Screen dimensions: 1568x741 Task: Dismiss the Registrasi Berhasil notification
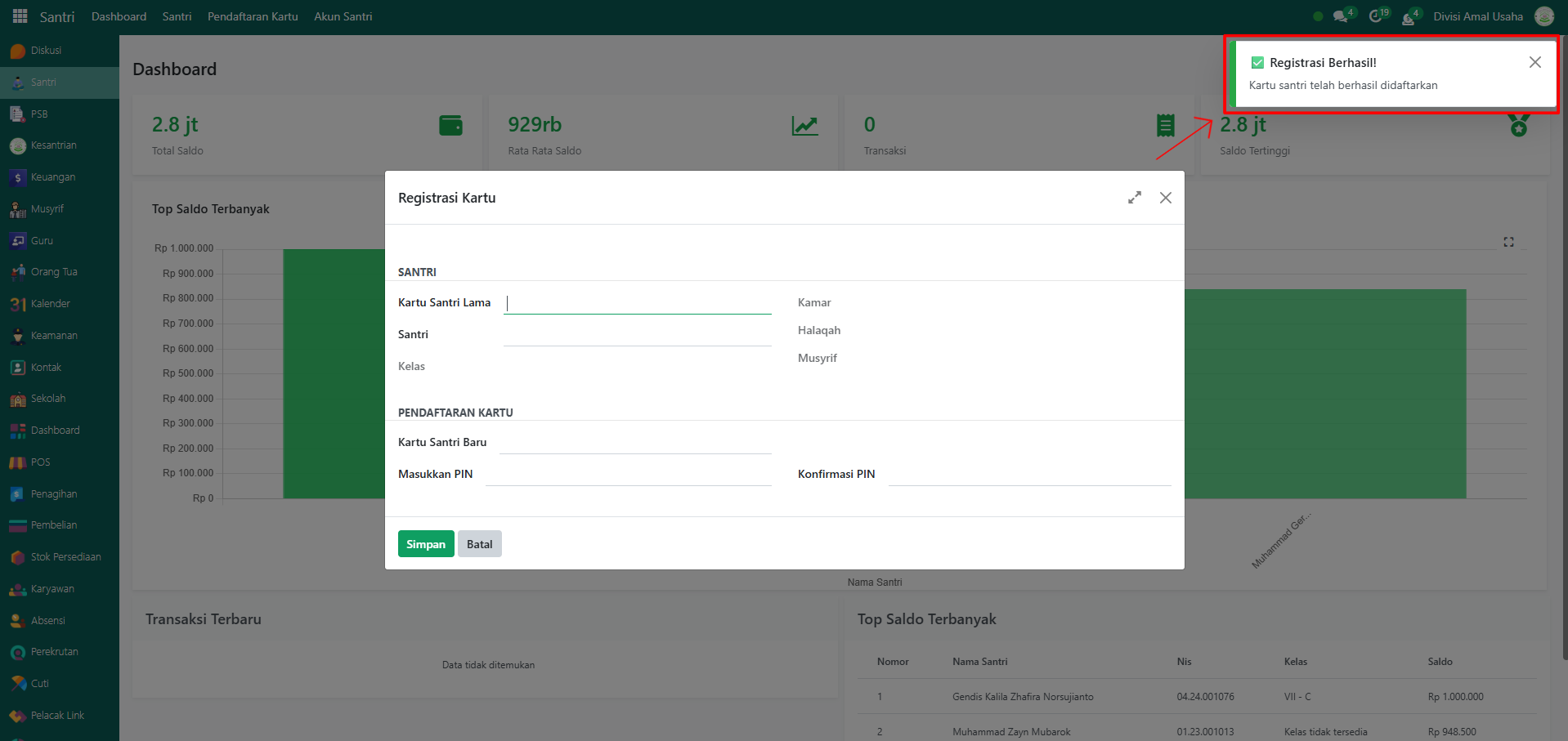[x=1534, y=63]
